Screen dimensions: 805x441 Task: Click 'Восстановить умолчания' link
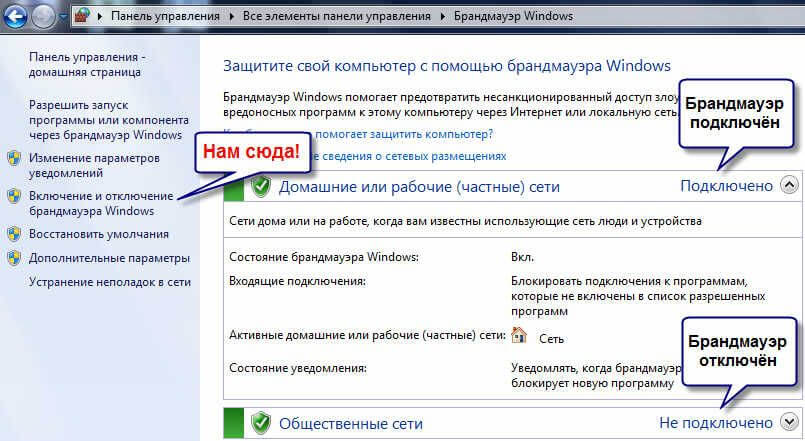[x=99, y=234]
